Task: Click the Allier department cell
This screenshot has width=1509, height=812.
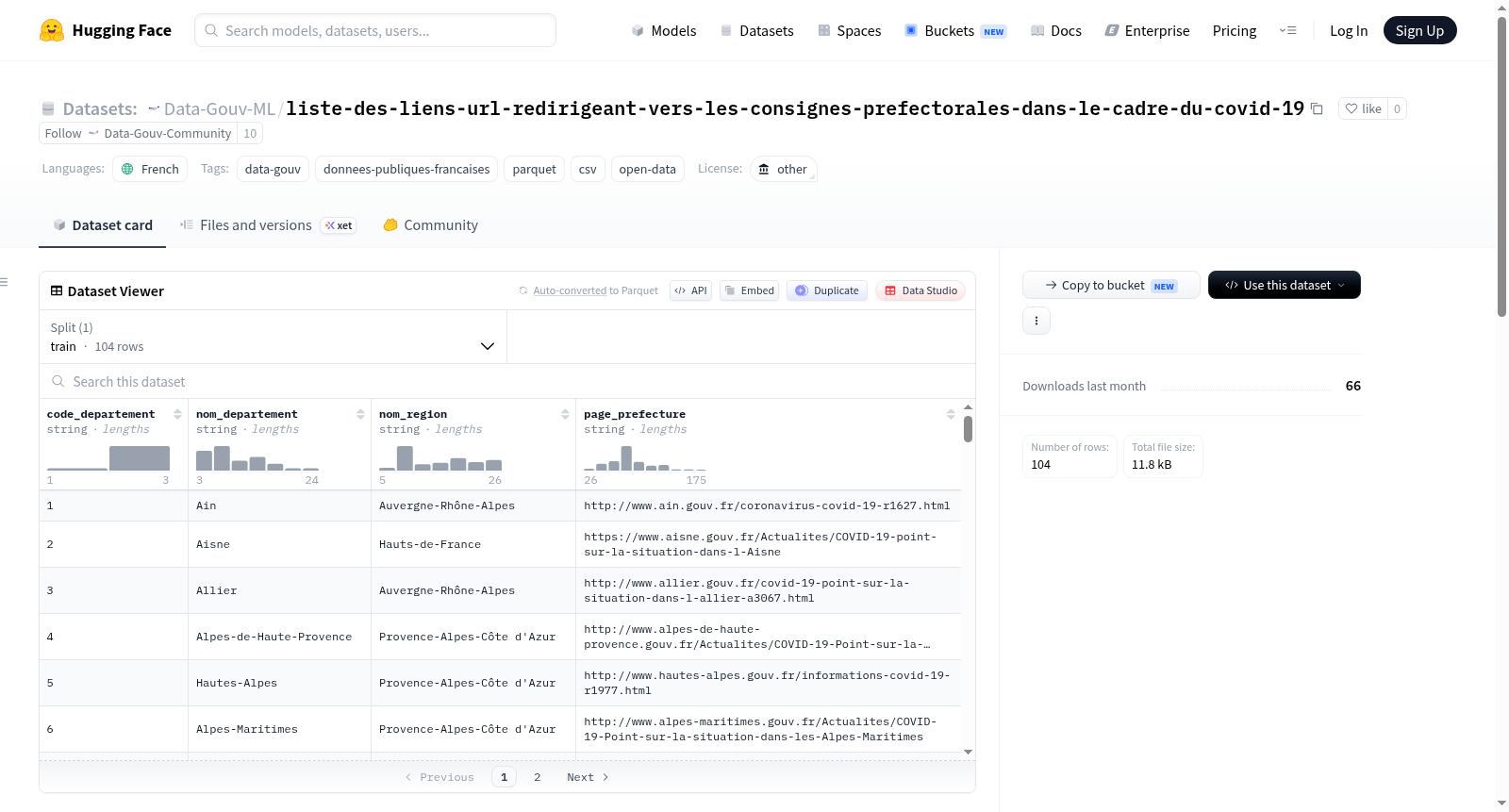Action: pos(279,590)
